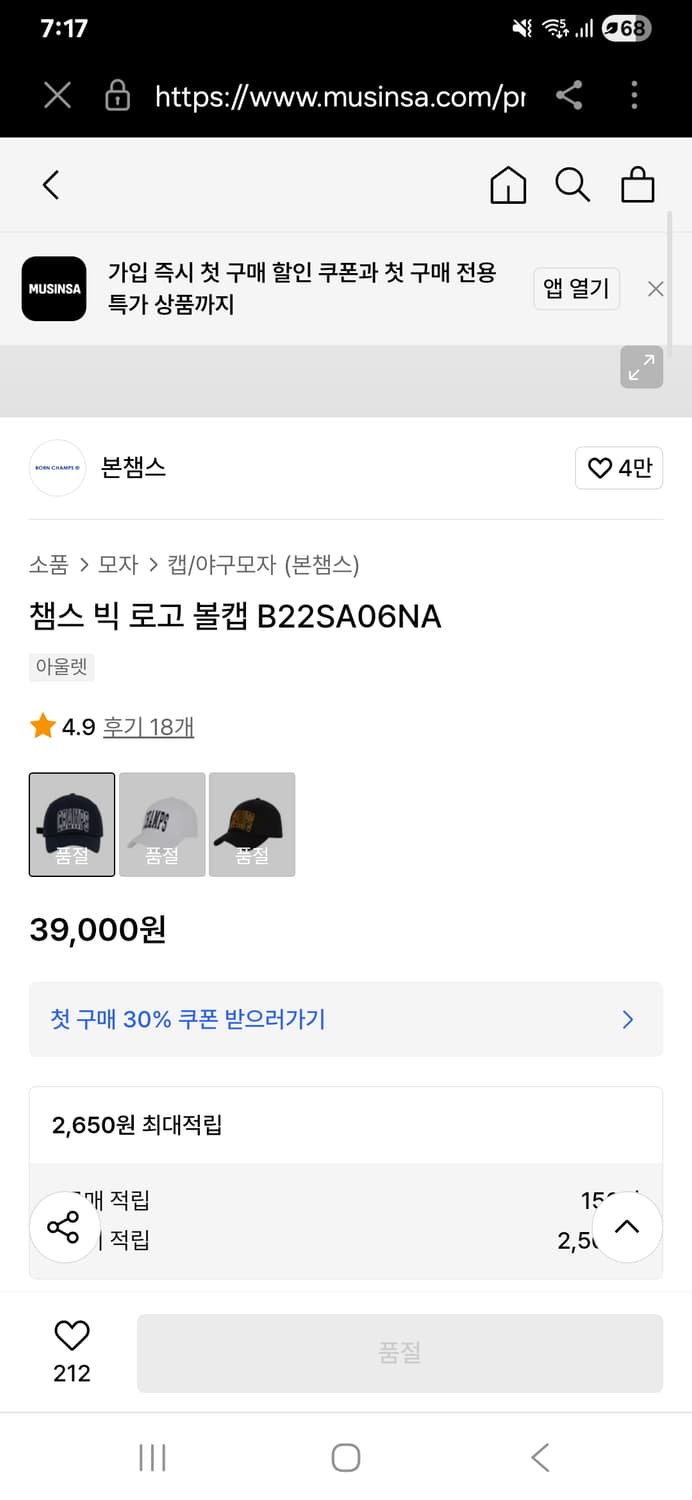Image resolution: width=692 pixels, height=1500 pixels.
Task: Favorite the 본챔스 brand with the heart
Action: coord(618,468)
